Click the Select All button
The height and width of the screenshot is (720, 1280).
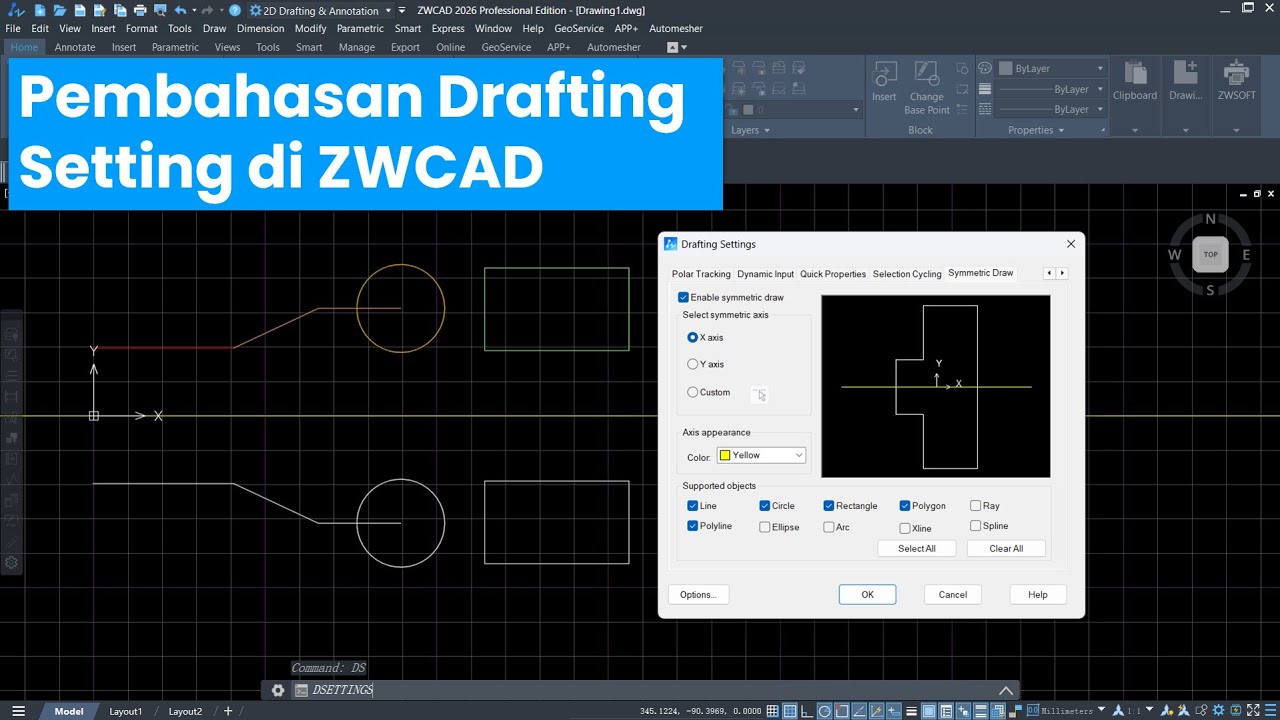917,548
